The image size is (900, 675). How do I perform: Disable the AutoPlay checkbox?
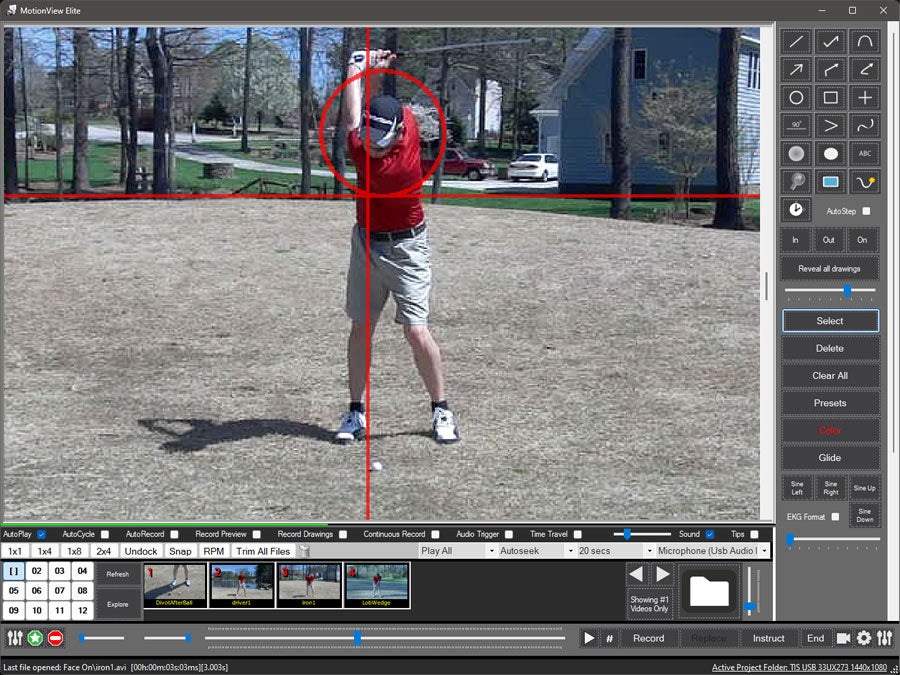[41, 535]
